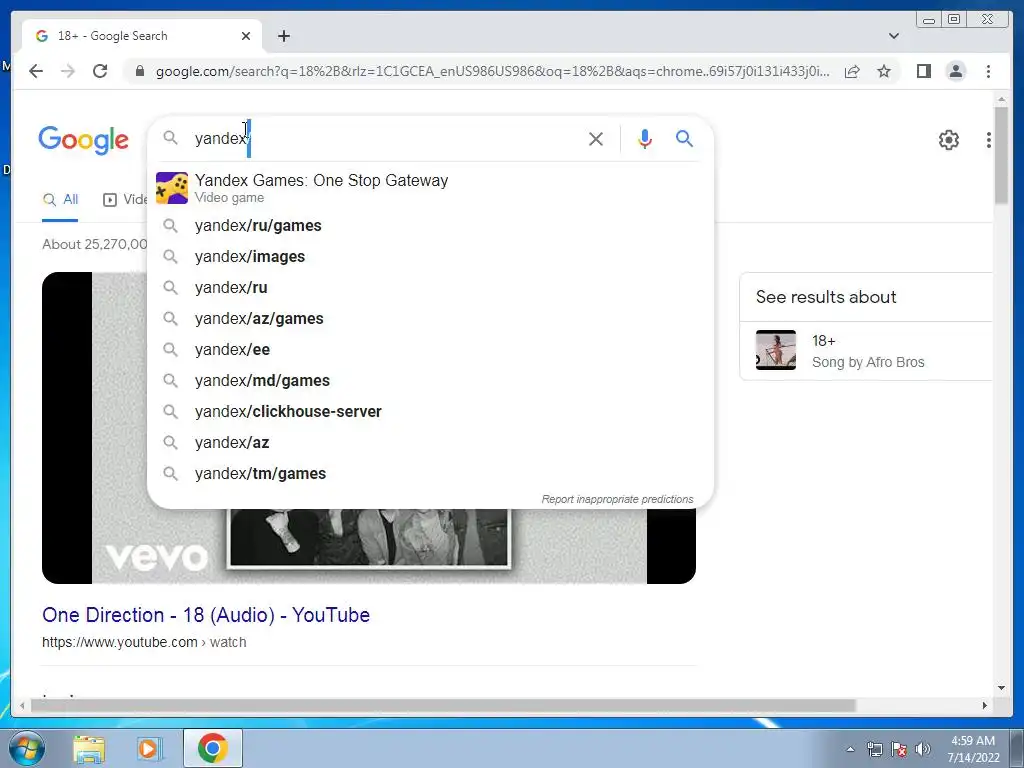Open the Windows Start button
Viewport: 1024px width, 768px height.
pyautogui.click(x=26, y=748)
